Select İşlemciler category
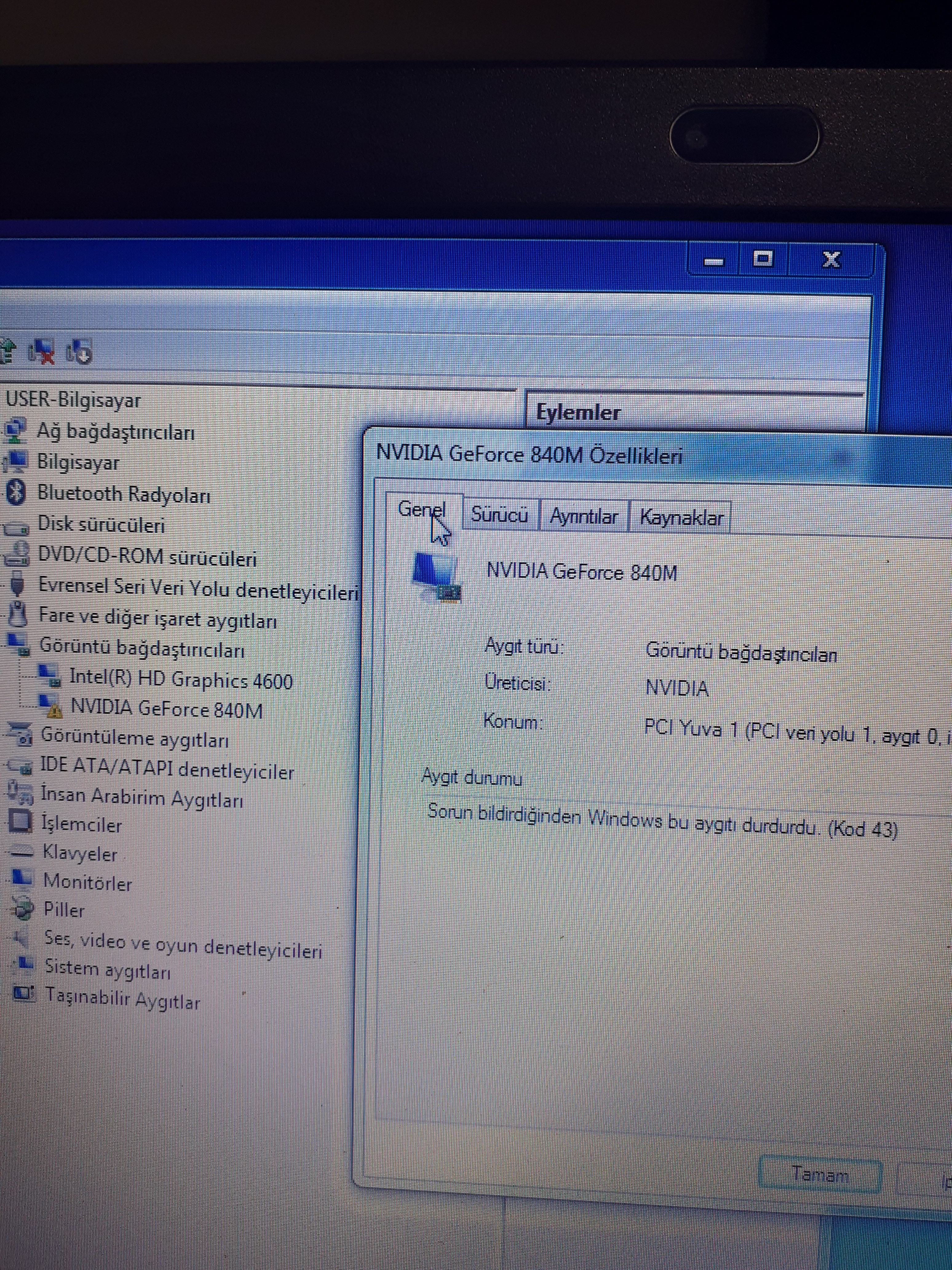952x1270 pixels. pyautogui.click(x=81, y=825)
